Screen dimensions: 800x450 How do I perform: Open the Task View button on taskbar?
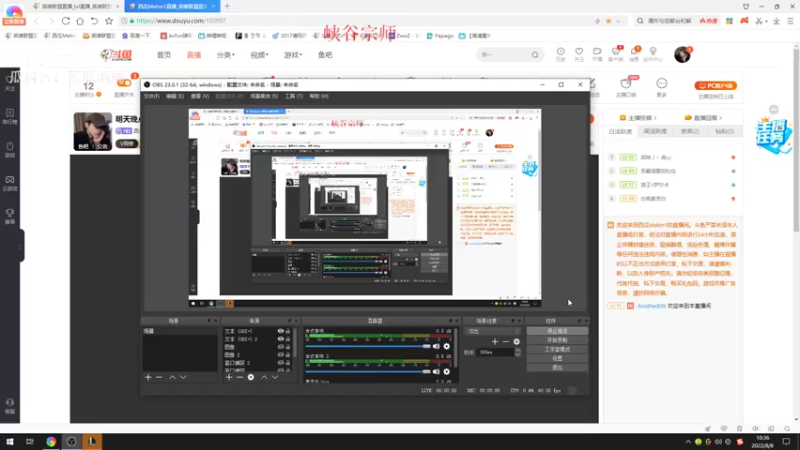coord(30,441)
